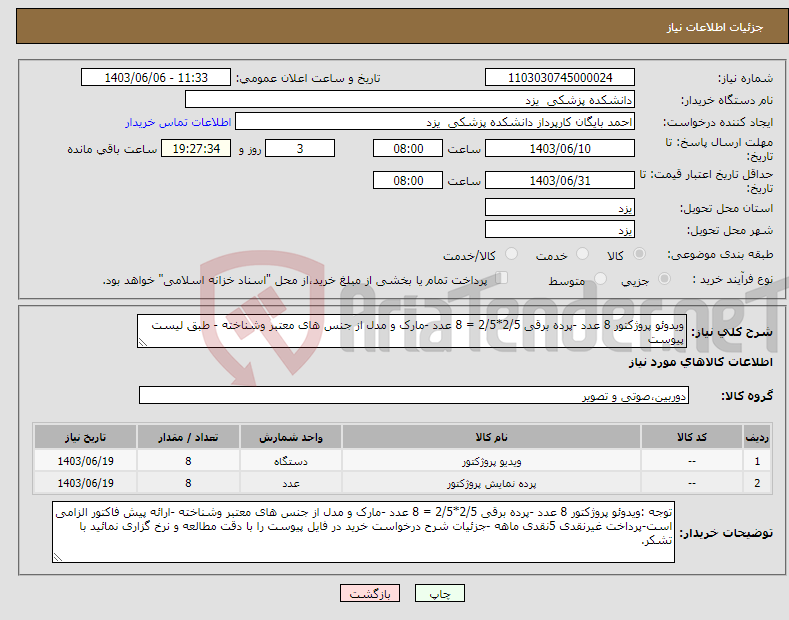The image size is (789, 620).
Task: Click the remaining days field showing 3
Action: [300, 148]
